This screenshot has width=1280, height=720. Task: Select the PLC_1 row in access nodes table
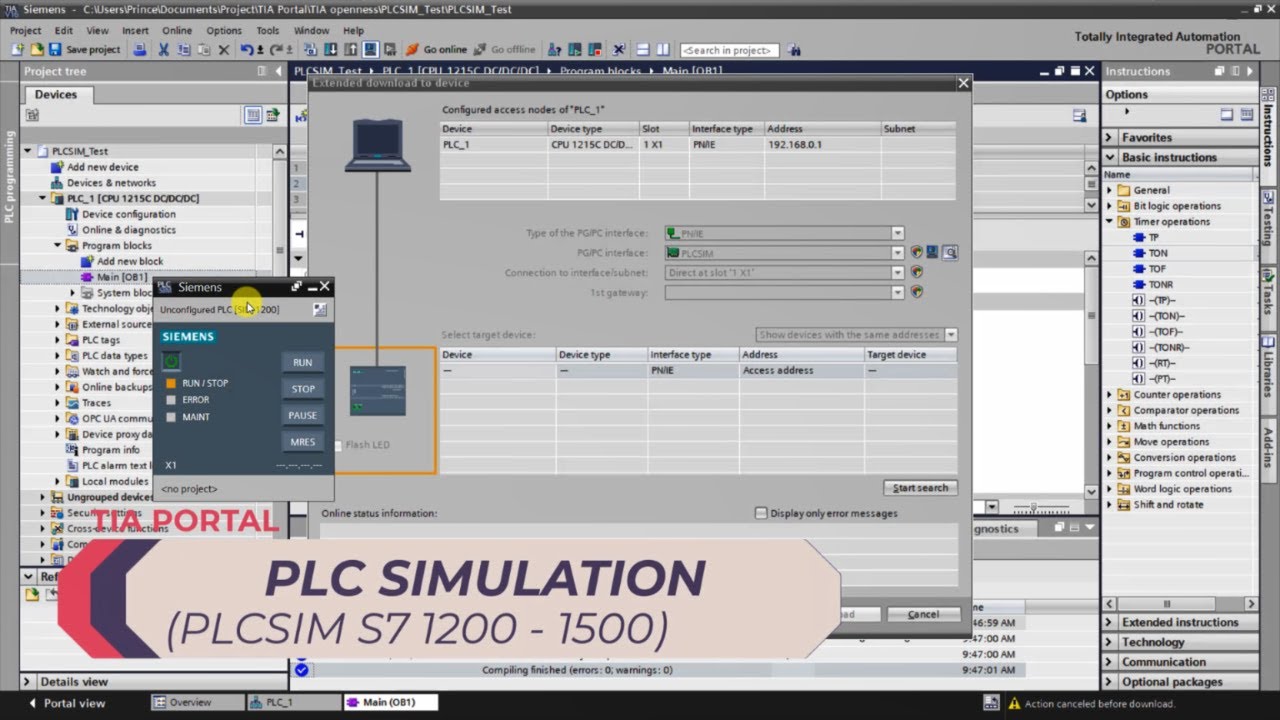tap(698, 145)
